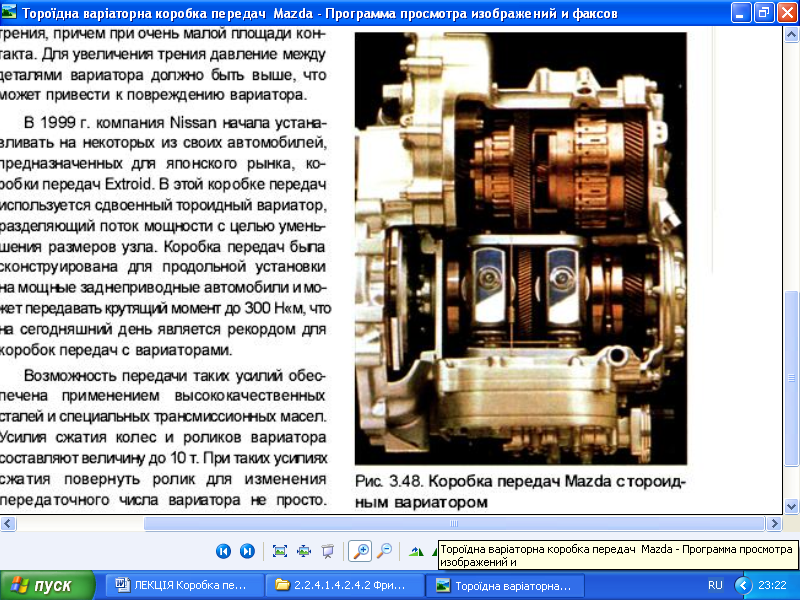Switch to the ЛЕКЦІЯ Коробка пе... Word taskbar button

[x=184, y=585]
